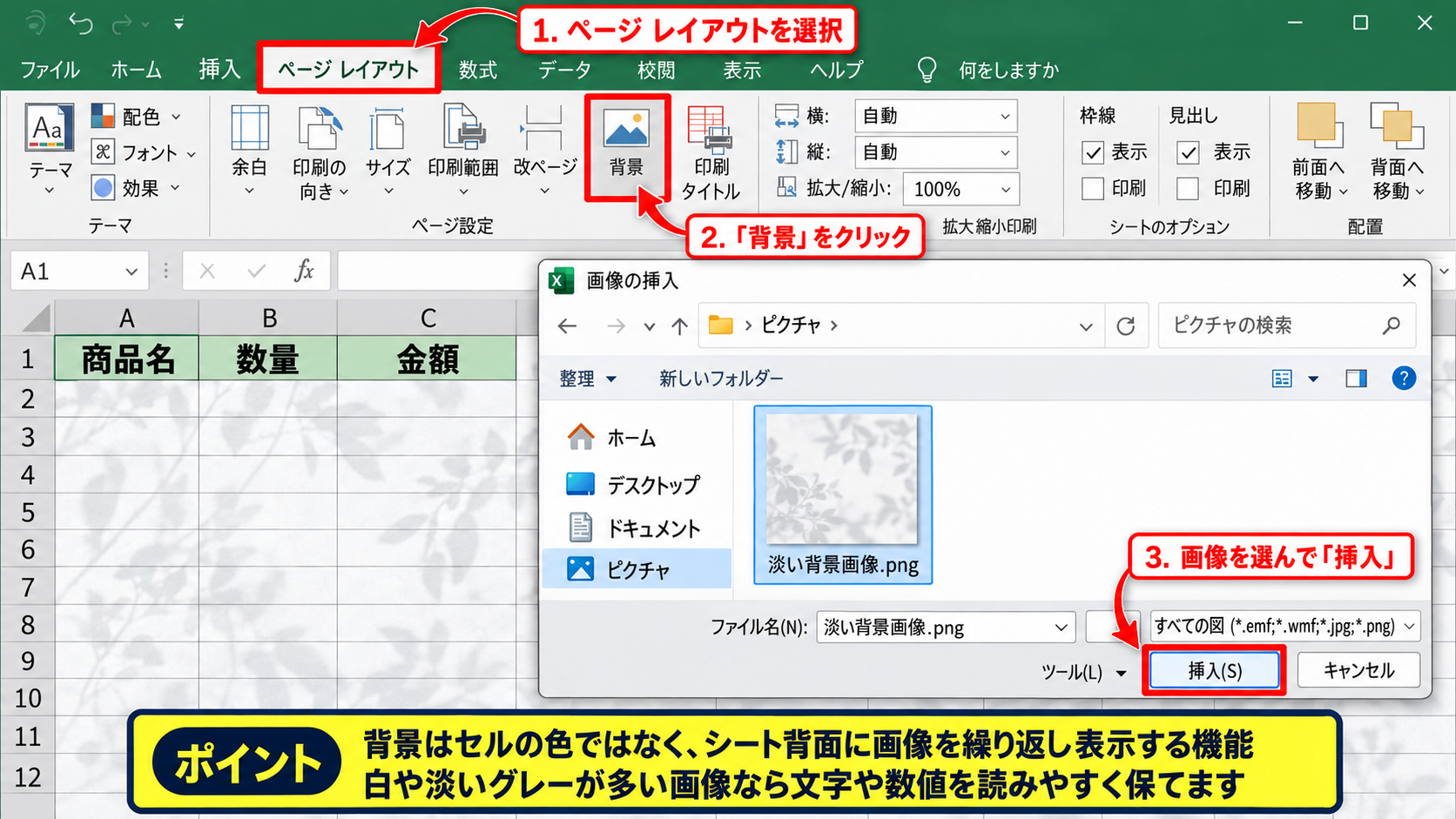Click the Insert Function fx icon
1456x819 pixels.
pyautogui.click(x=303, y=271)
